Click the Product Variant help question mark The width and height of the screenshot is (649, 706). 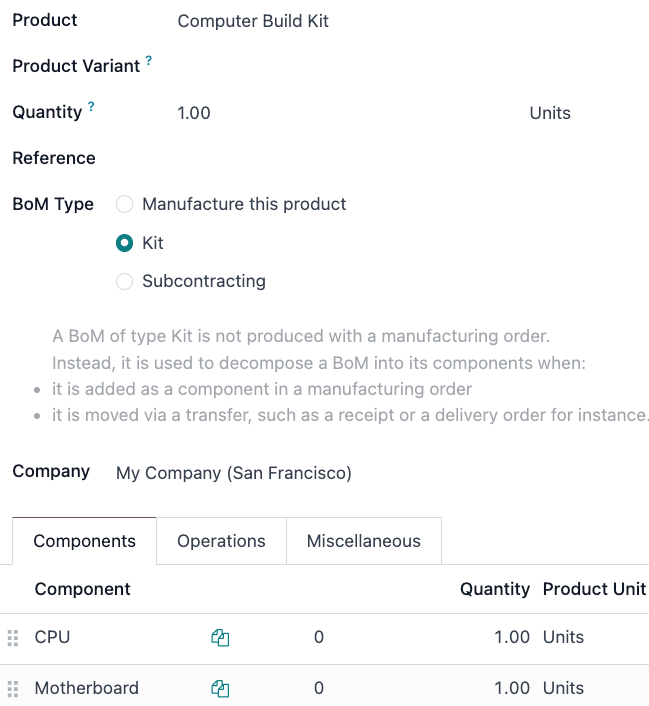[149, 61]
